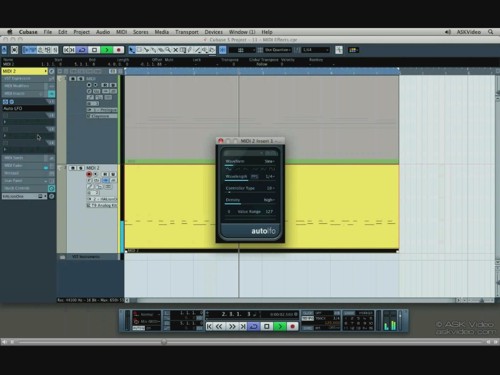The width and height of the screenshot is (500, 375).
Task: Solo the MIDI 2 track
Action: pyautogui.click(x=80, y=168)
